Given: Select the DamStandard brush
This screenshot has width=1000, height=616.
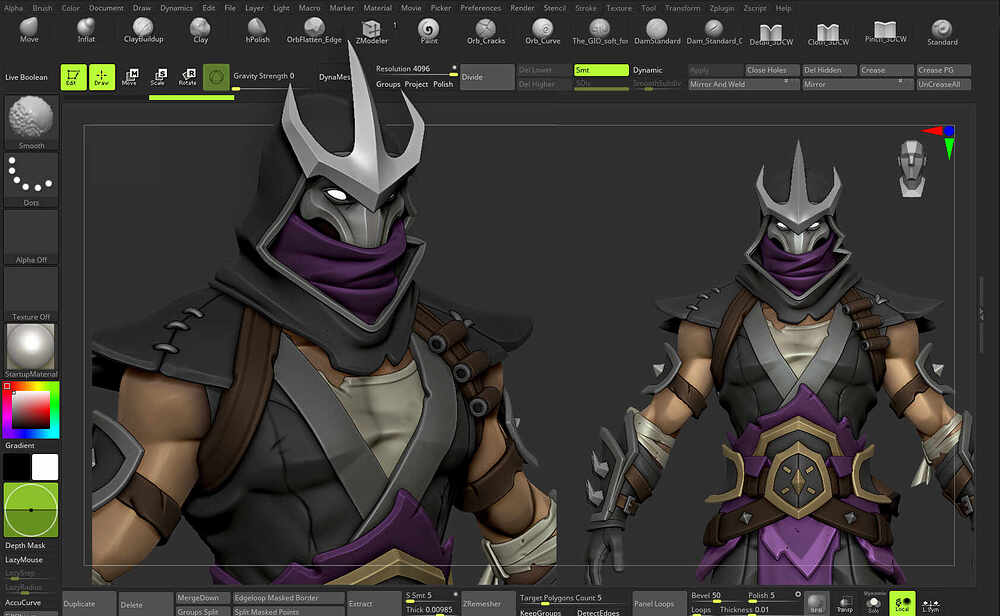Looking at the screenshot, I should tap(657, 30).
